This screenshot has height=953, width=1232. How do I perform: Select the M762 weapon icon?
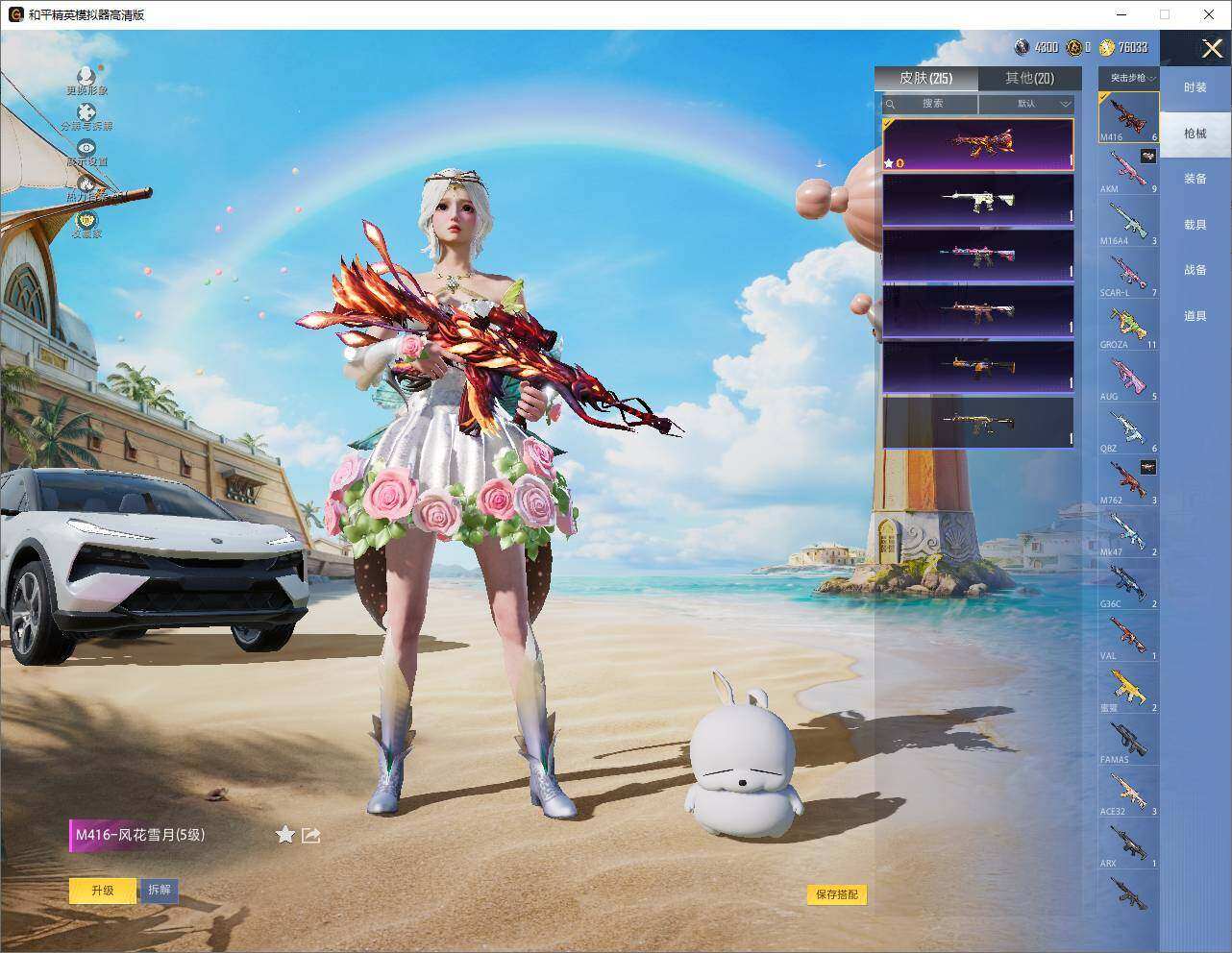[1129, 481]
